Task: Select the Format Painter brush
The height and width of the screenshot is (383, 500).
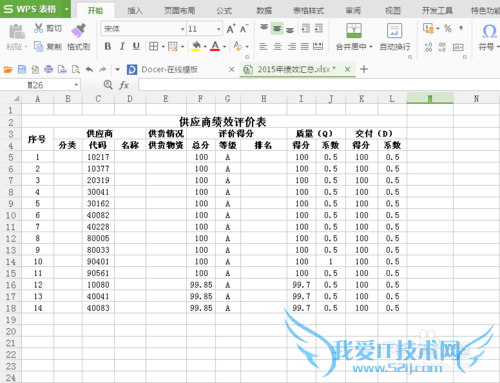Action: (78, 30)
